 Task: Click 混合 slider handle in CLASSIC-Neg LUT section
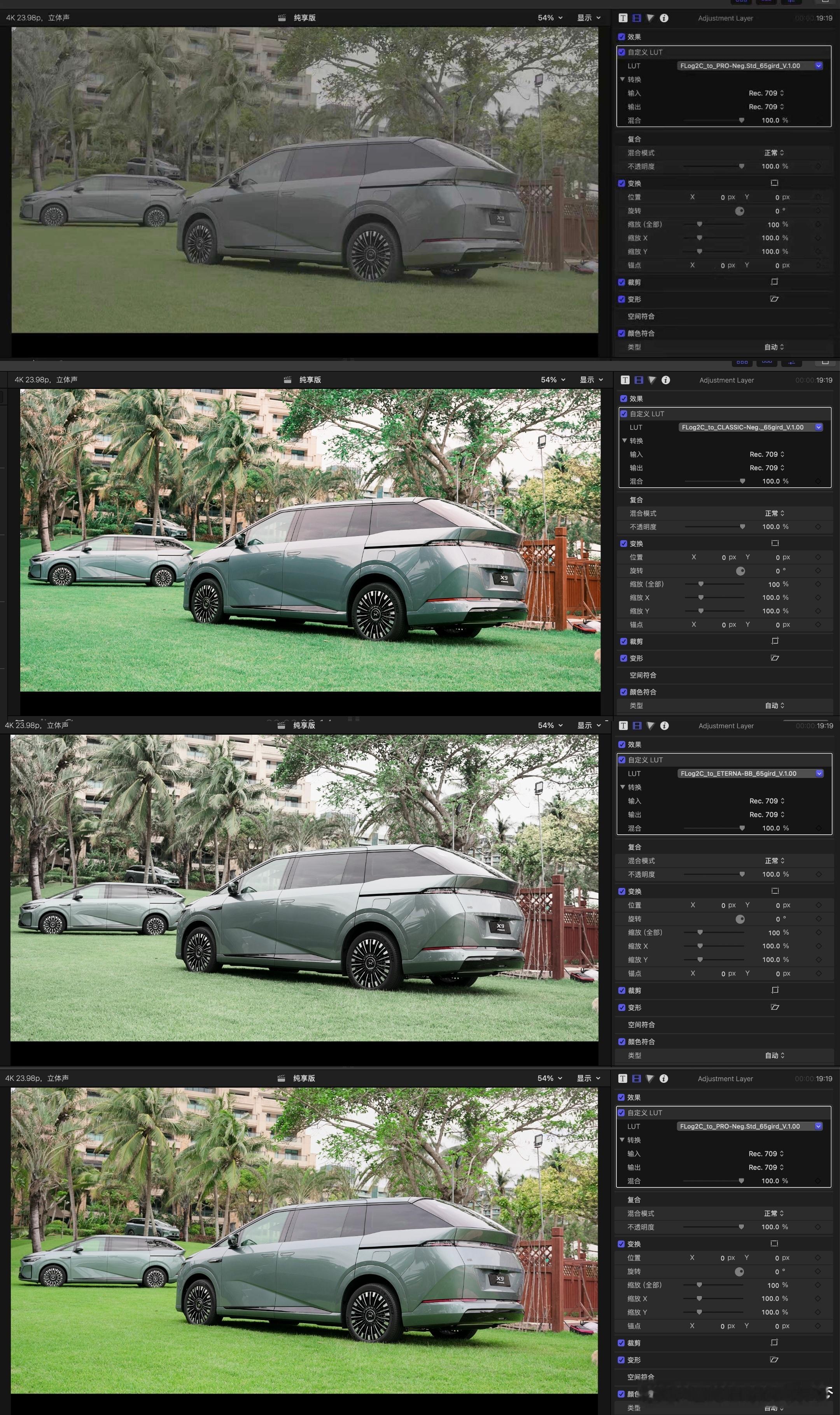[742, 481]
